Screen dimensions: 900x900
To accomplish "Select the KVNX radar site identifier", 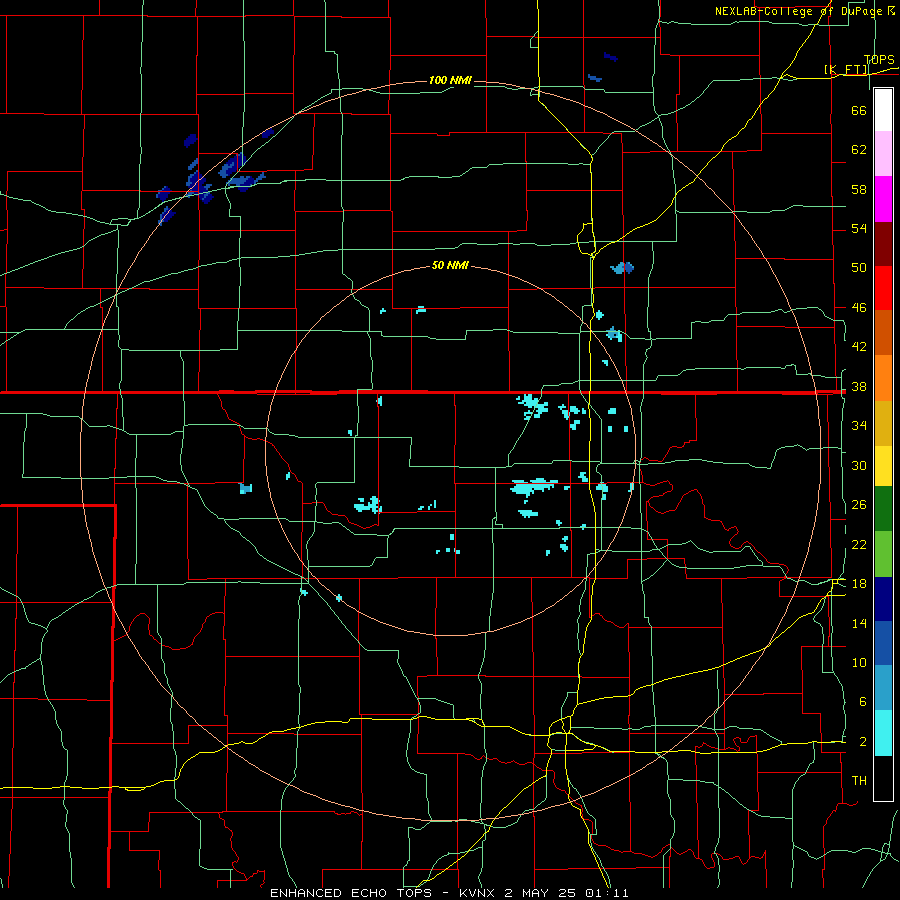I will pos(479,893).
